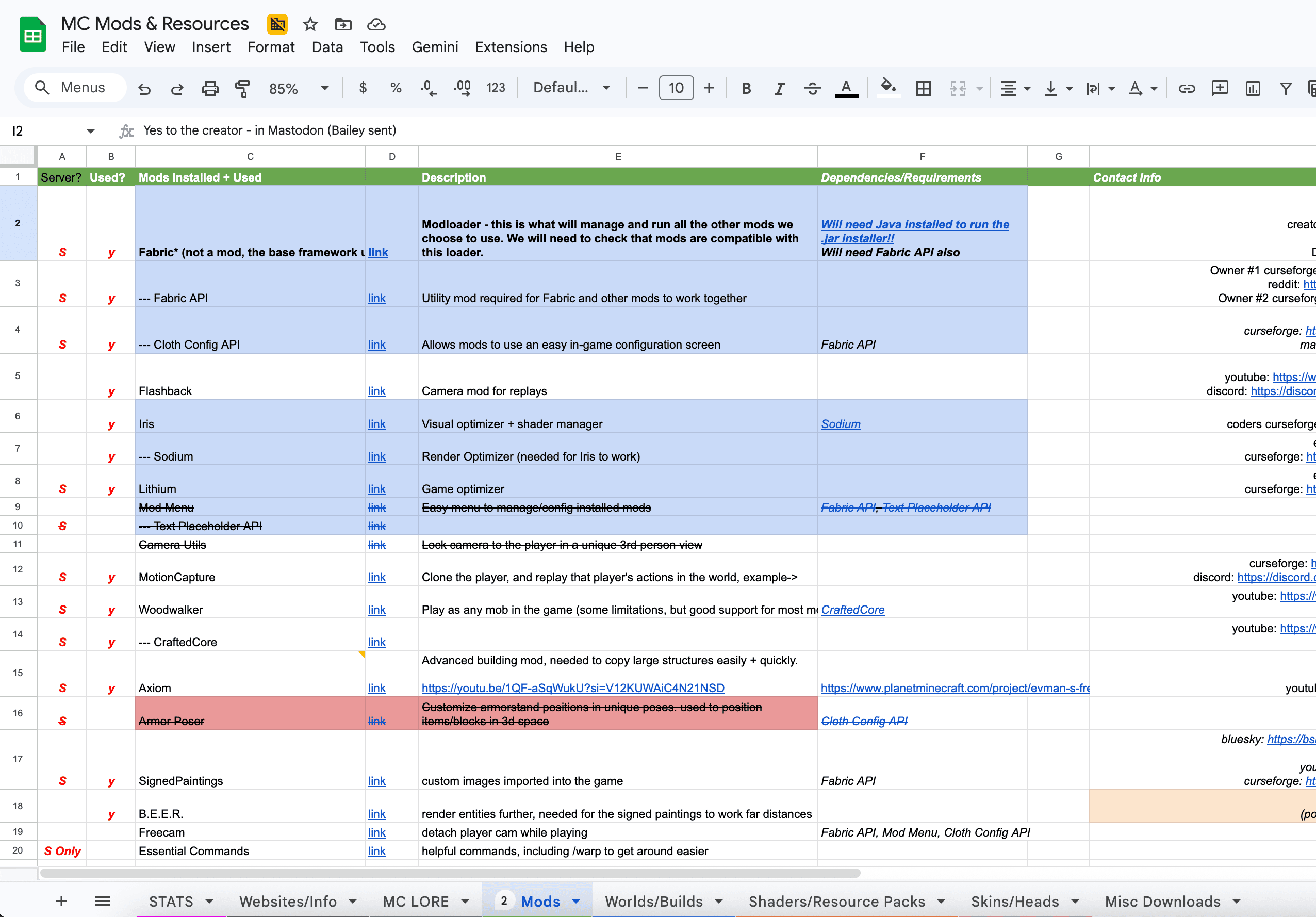1316x917 pixels.
Task: Check the cloud document status icon
Action: click(x=376, y=24)
